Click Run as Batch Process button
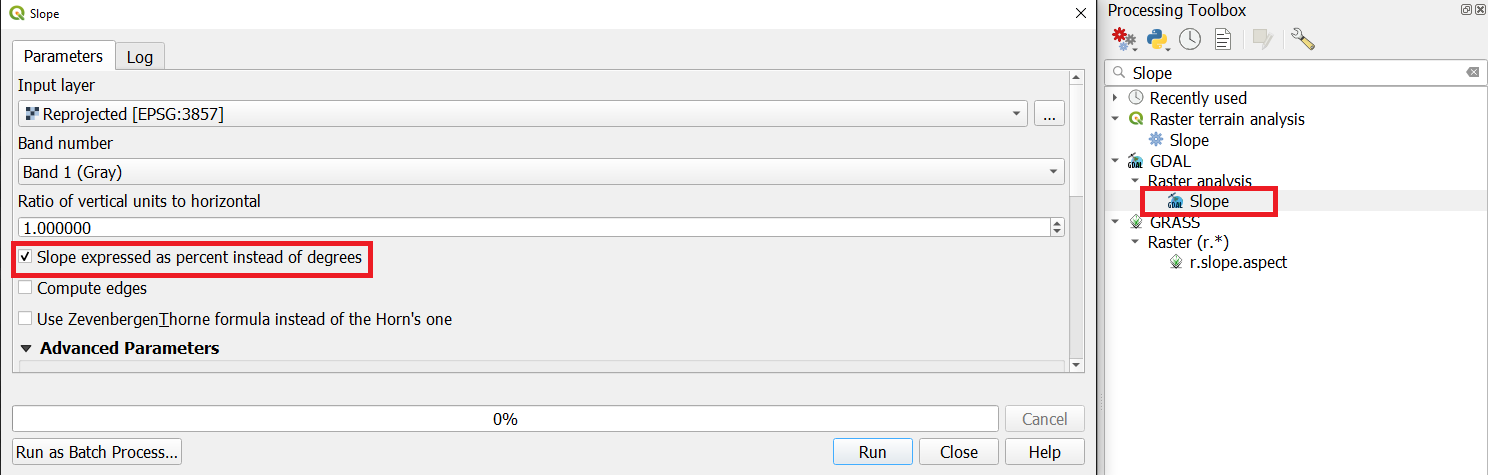Viewport: 1488px width, 475px height. pyautogui.click(x=97, y=451)
